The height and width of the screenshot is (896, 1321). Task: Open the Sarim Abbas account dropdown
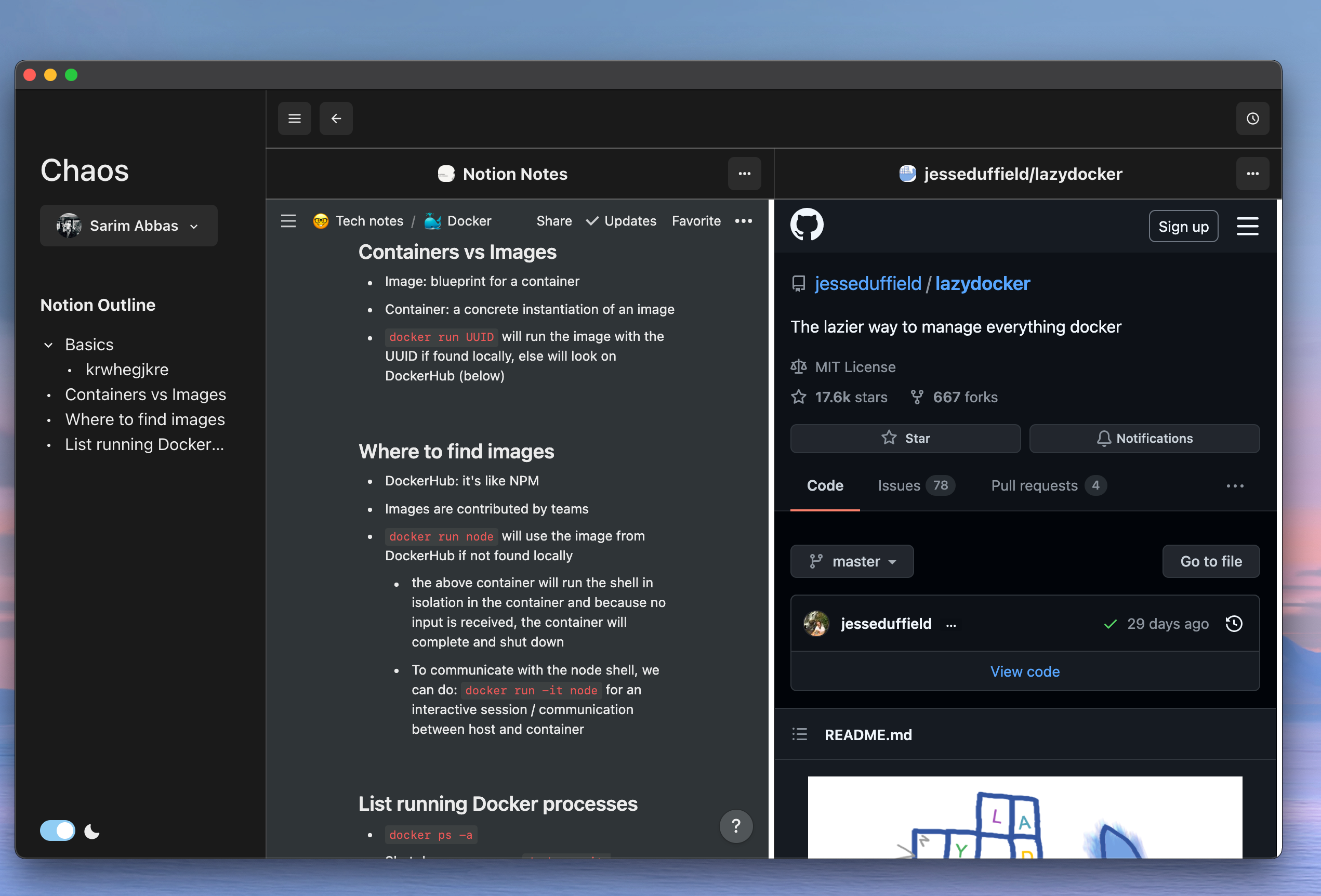coord(129,226)
